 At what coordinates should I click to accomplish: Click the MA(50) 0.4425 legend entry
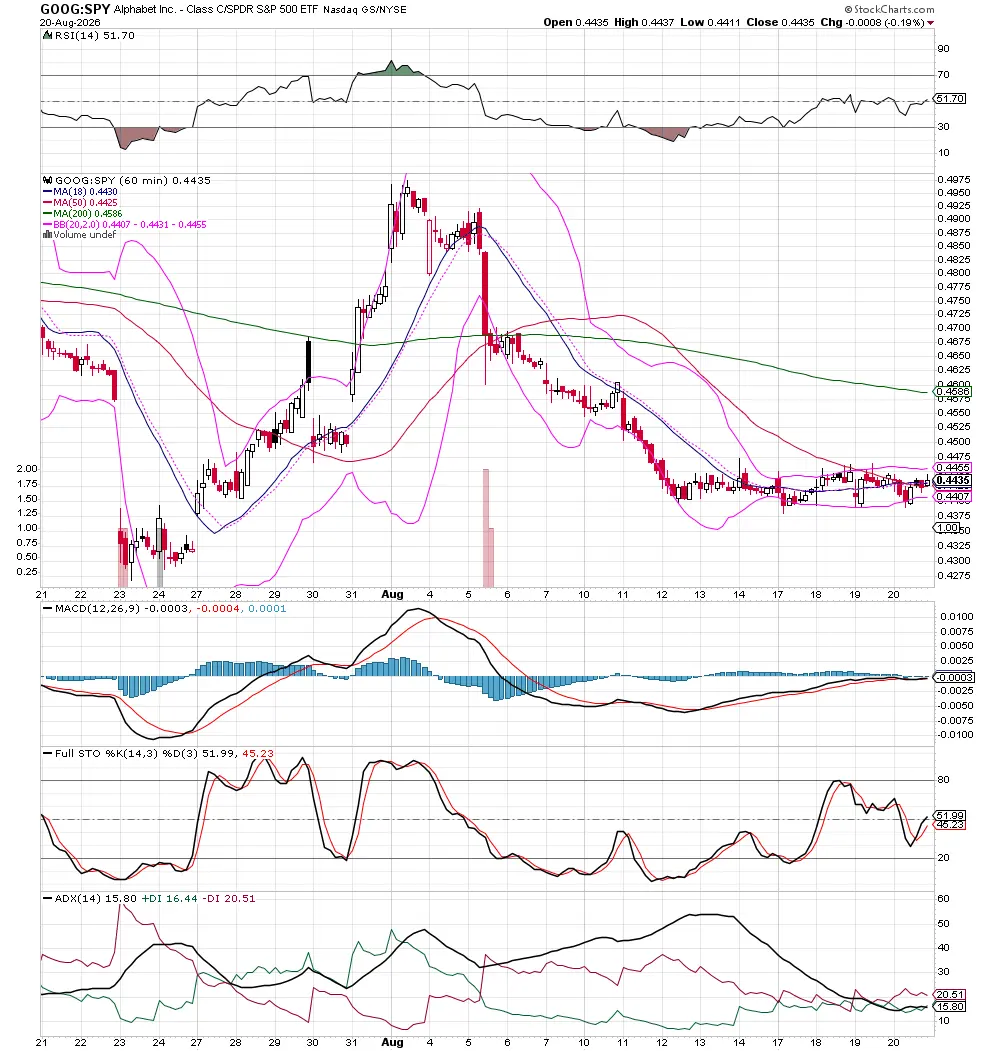pyautogui.click(x=85, y=202)
